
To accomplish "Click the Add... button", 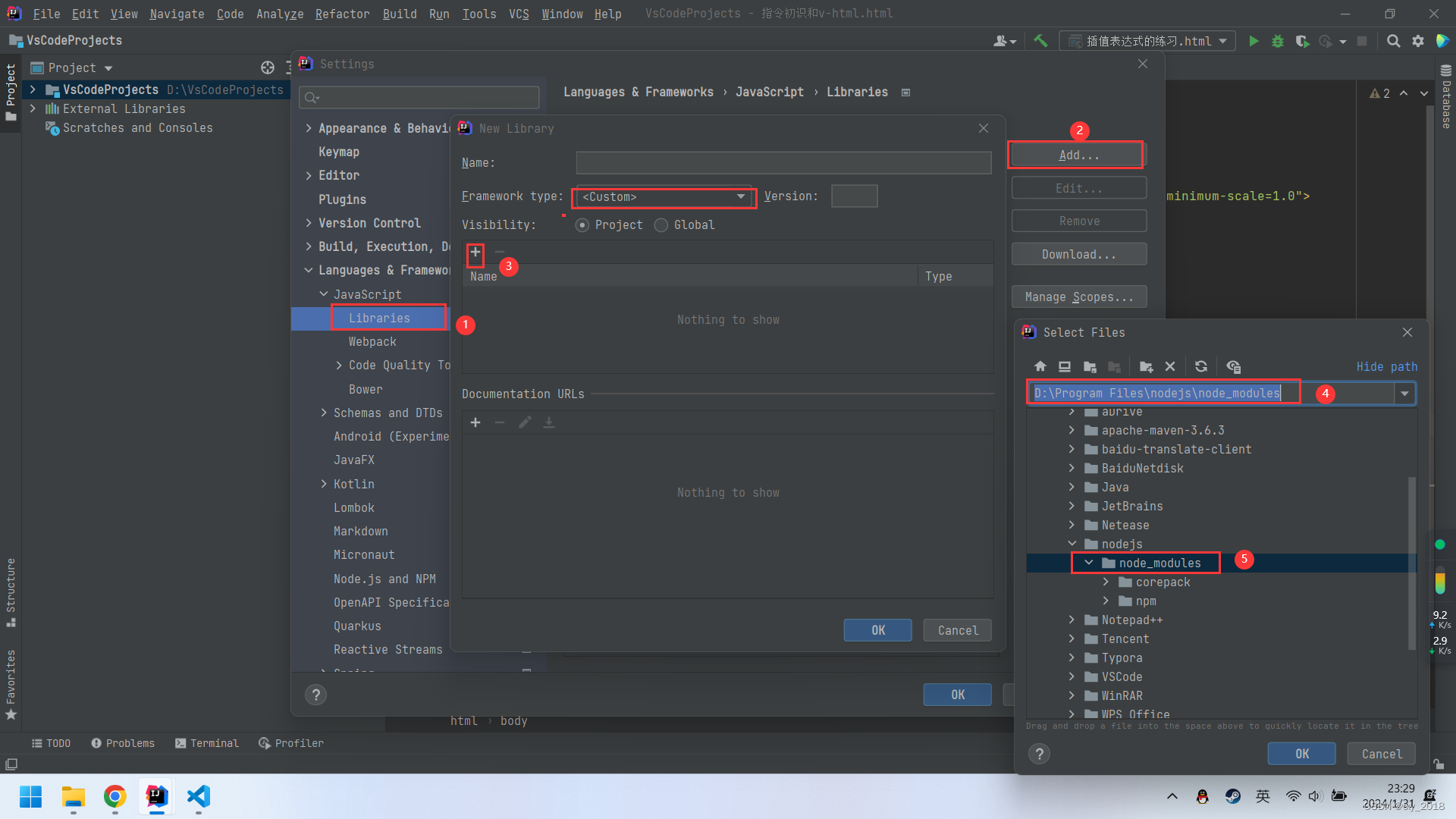I will coord(1078,155).
